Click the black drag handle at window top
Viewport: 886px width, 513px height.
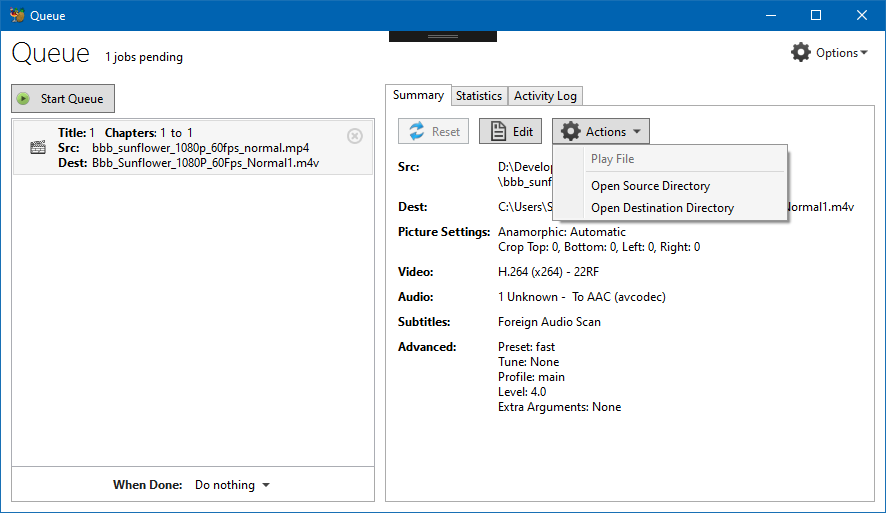pyautogui.click(x=443, y=36)
